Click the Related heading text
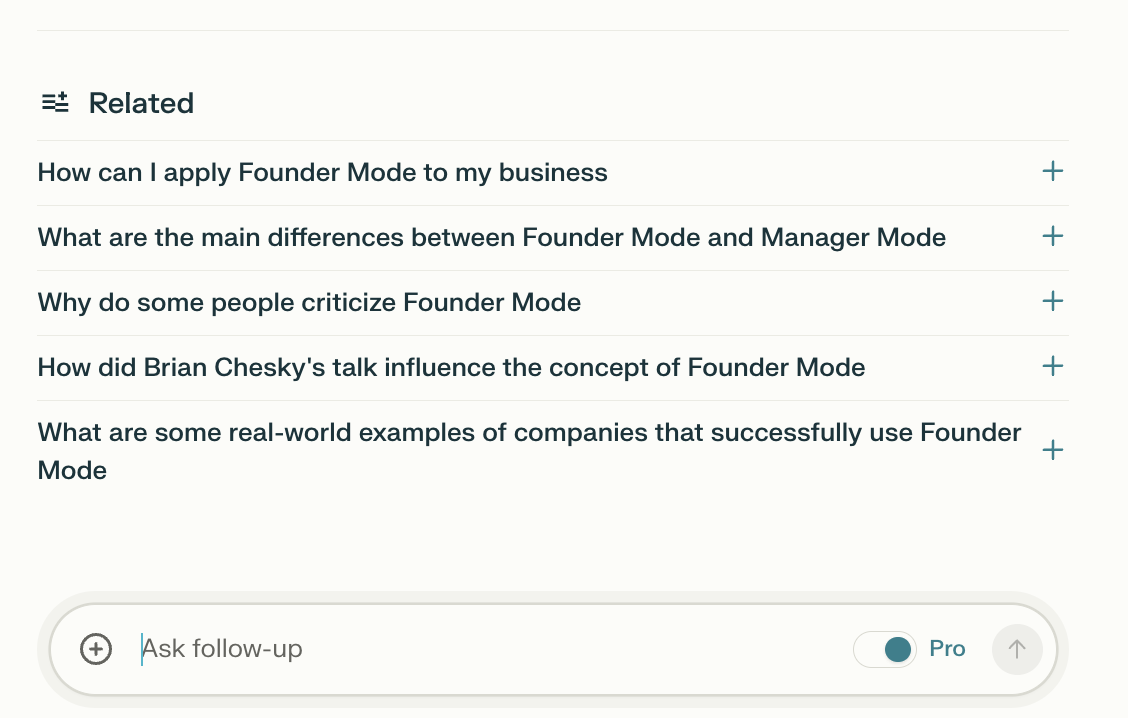 tap(141, 102)
